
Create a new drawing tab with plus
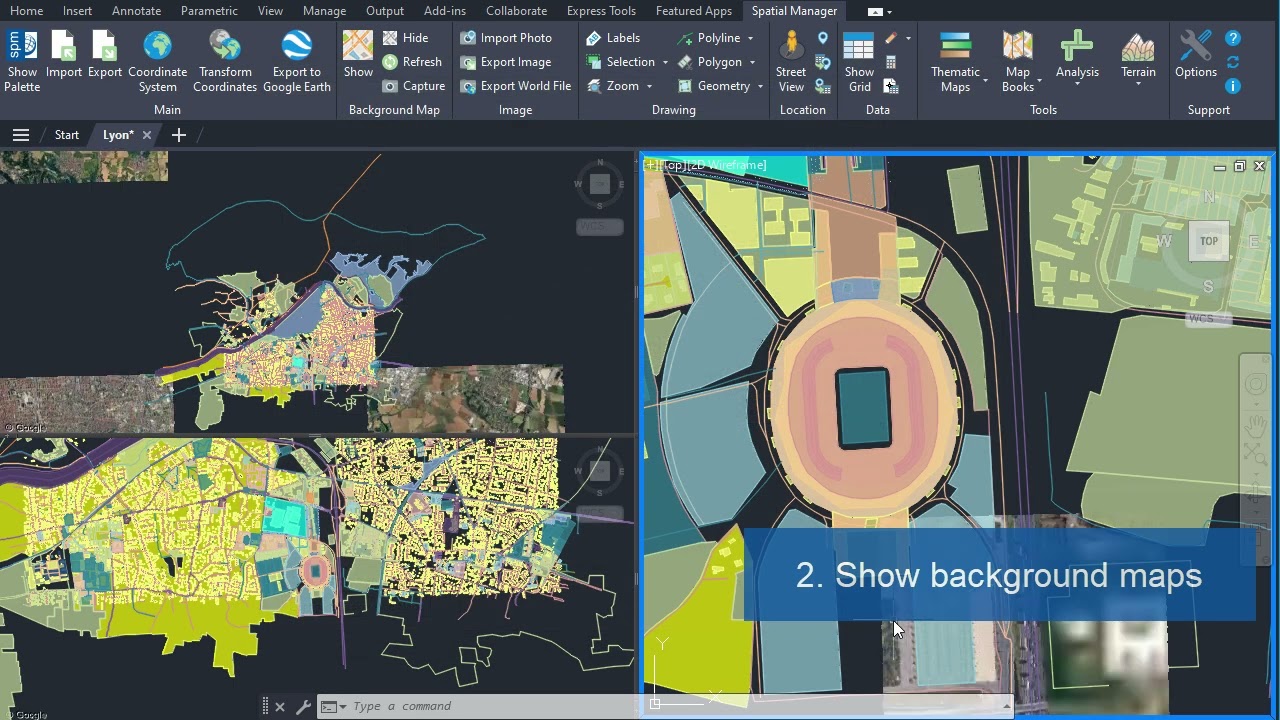click(x=179, y=135)
